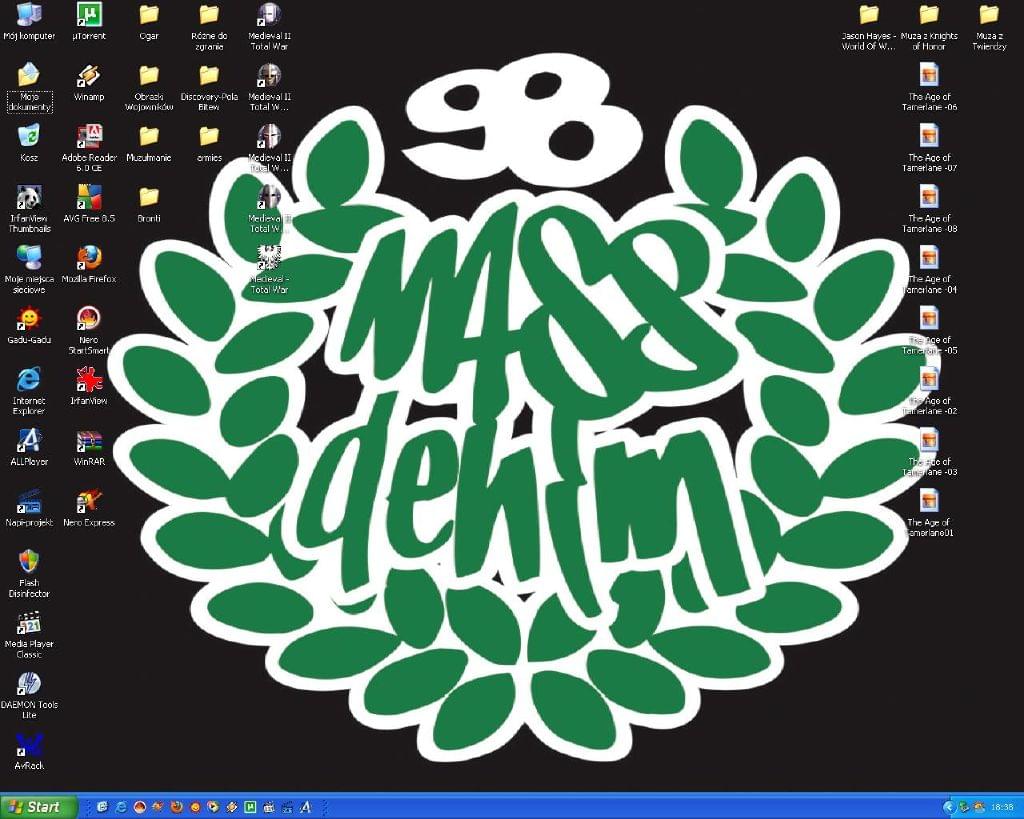Click the Start button
Screen dimensions: 1024x819
[39, 806]
